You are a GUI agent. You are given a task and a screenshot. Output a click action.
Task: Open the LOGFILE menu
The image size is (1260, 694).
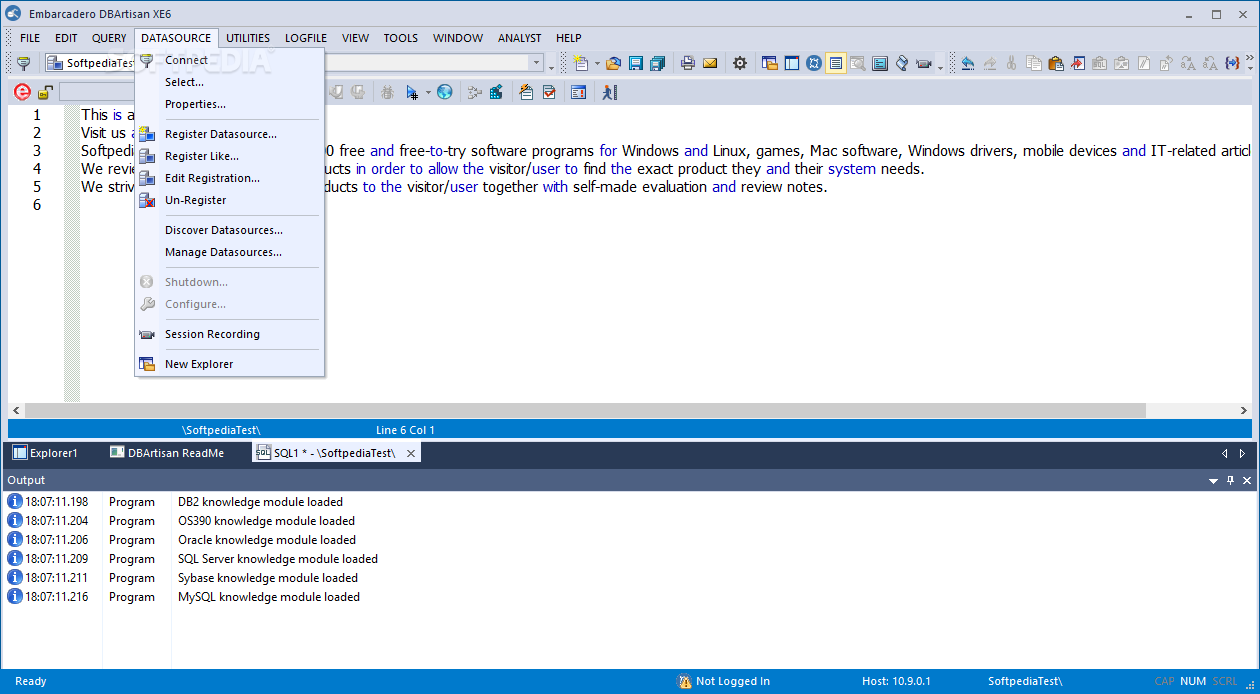(x=306, y=38)
